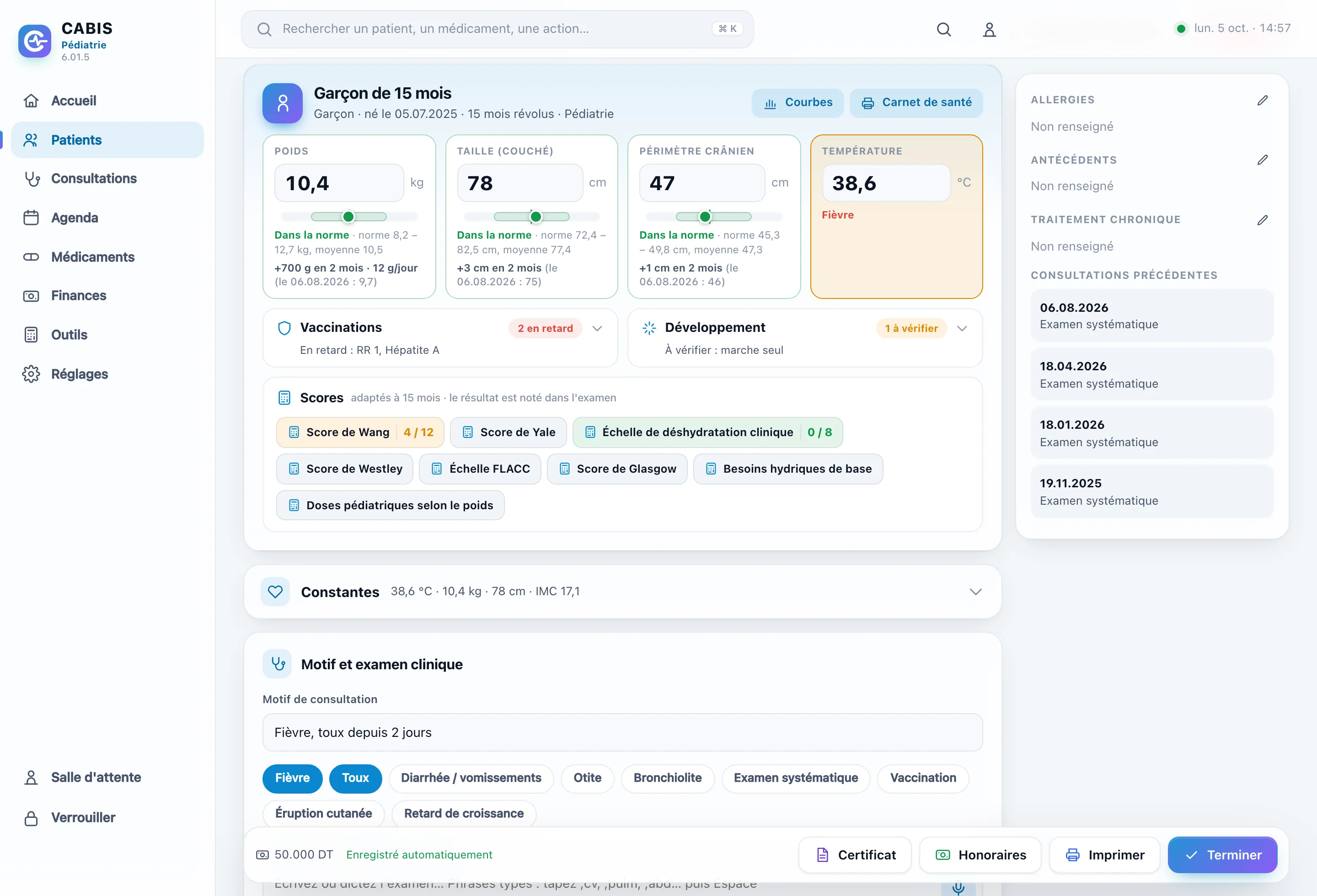Screen dimensions: 1317x896
Task: Click the Poids norm range slider
Action: 349,216
